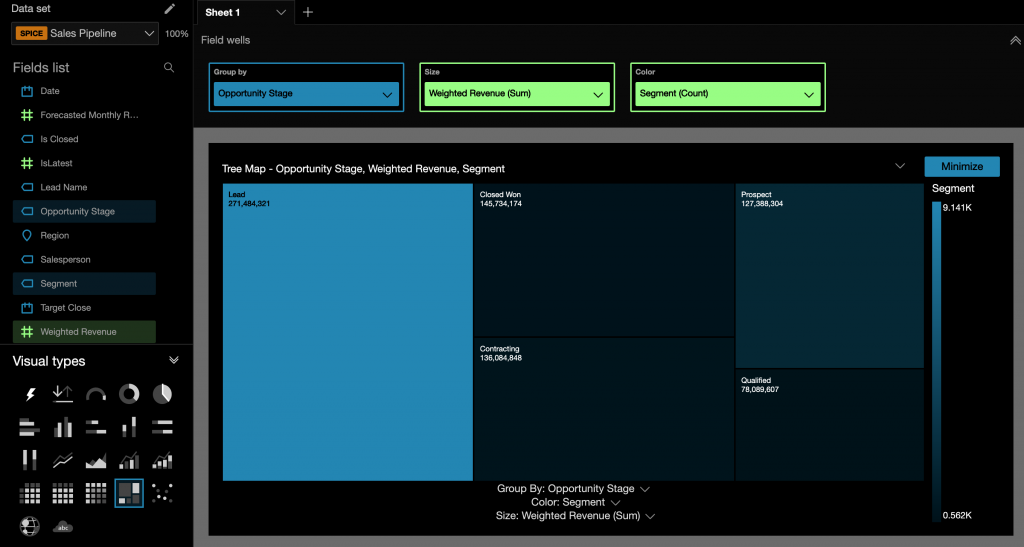Viewport: 1024px width, 547px height.
Task: Switch to the line chart visual type
Action: (63, 461)
